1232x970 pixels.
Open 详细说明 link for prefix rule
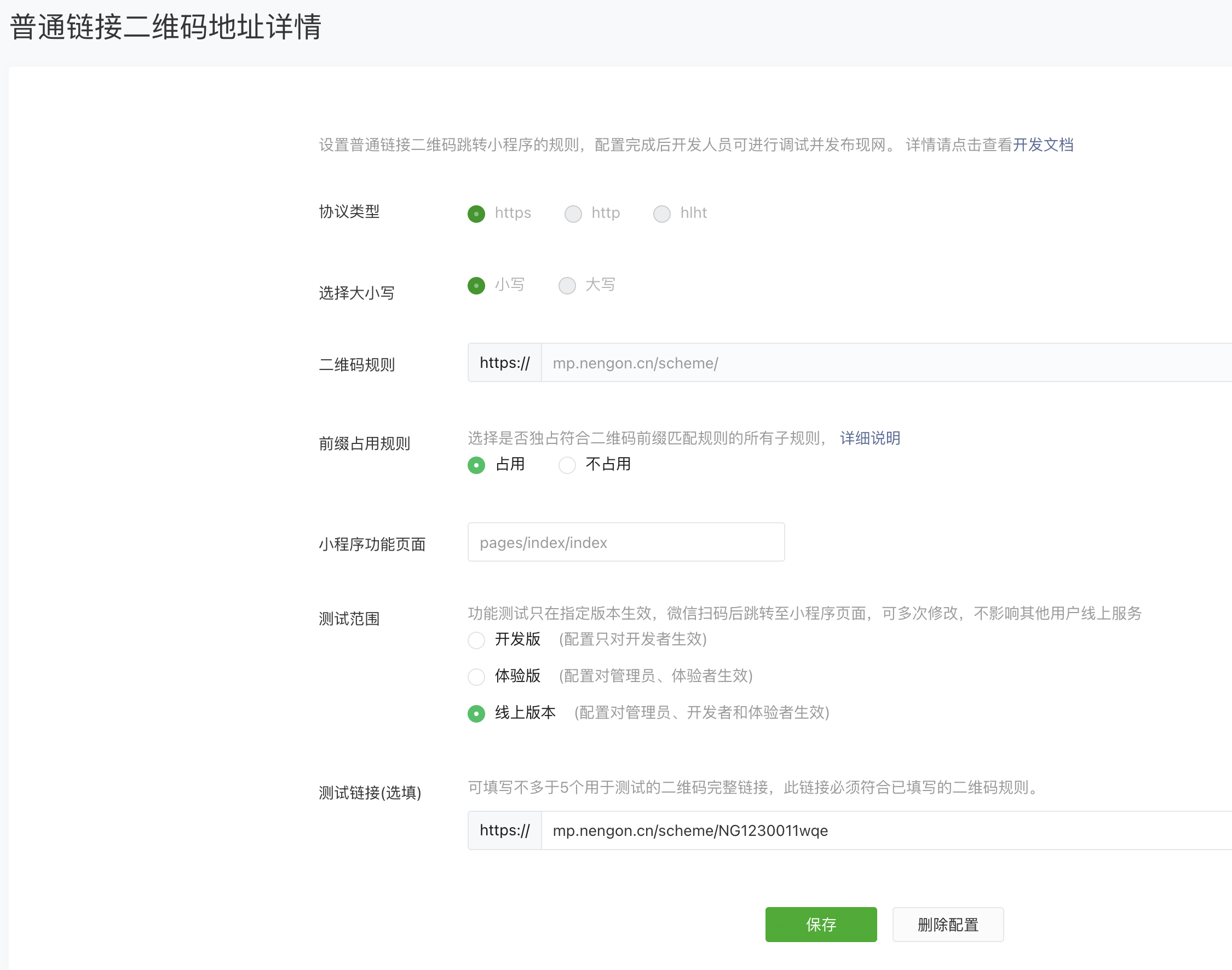(x=870, y=438)
